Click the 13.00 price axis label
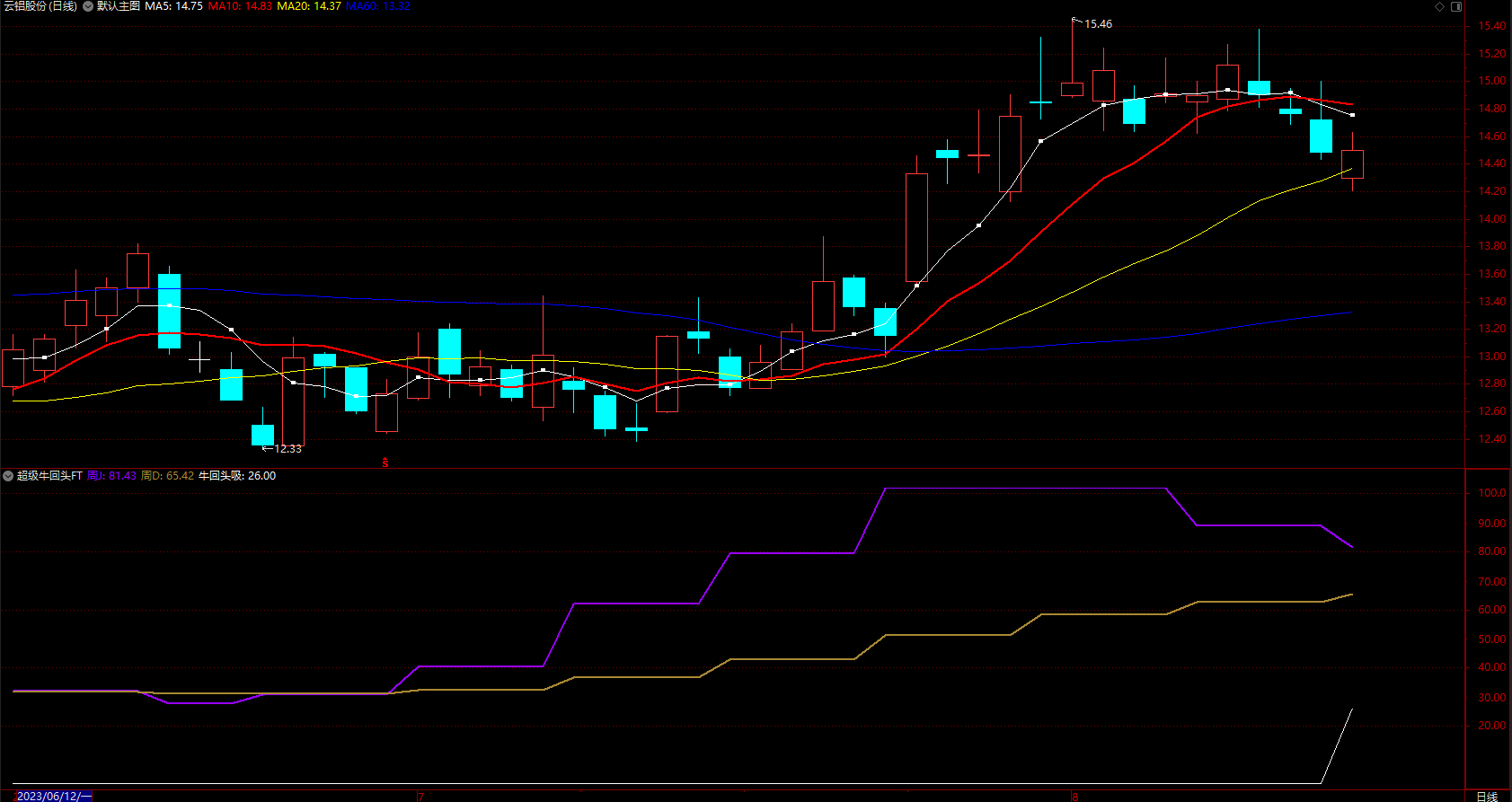Viewport: 1512px width, 802px height. click(1491, 357)
